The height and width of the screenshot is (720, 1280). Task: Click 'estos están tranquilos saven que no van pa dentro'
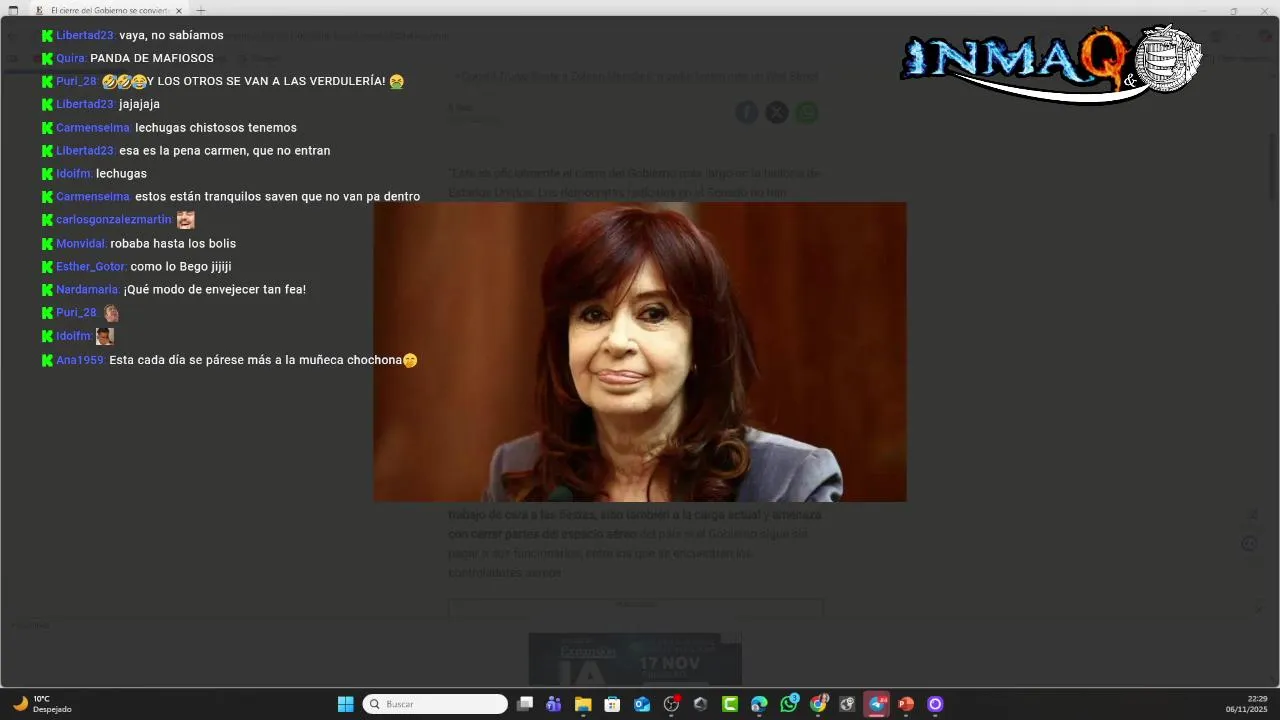(277, 197)
